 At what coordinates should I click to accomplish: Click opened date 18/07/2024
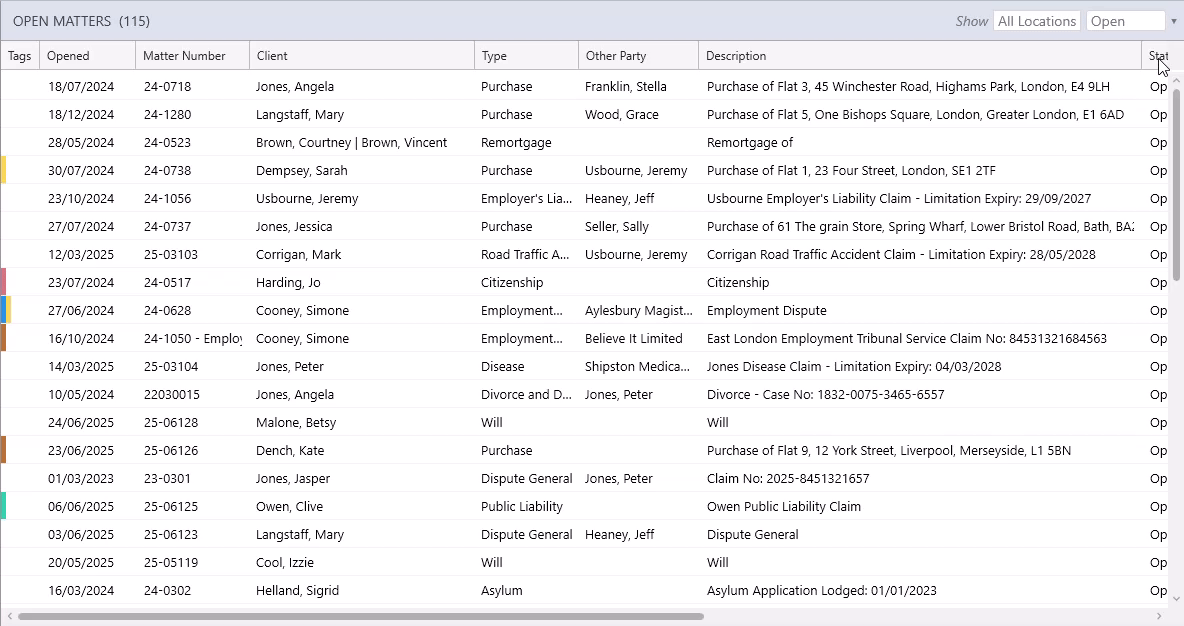point(82,87)
